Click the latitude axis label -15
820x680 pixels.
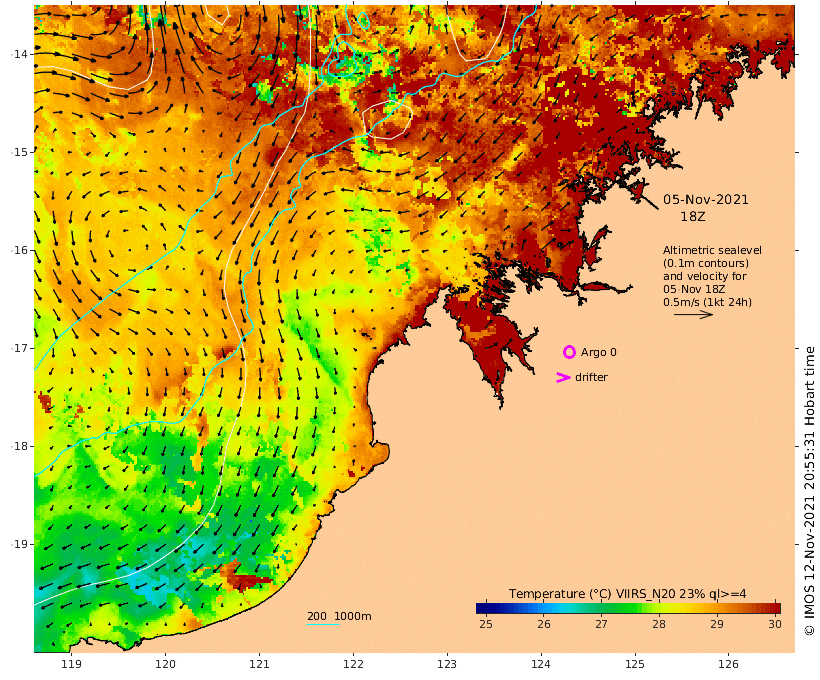pyautogui.click(x=20, y=152)
